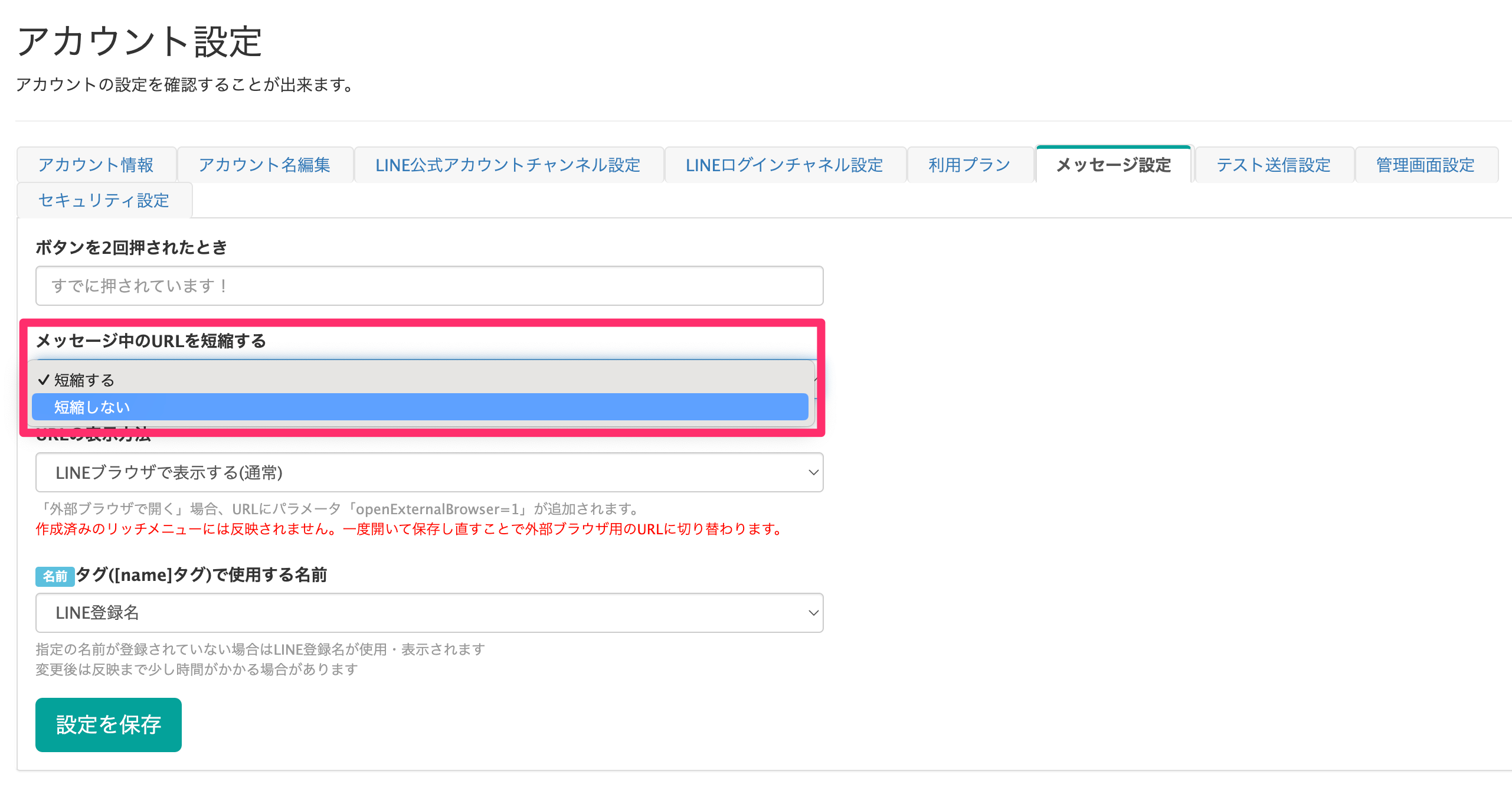Click the メッセージ設定 tab
The width and height of the screenshot is (1512, 797).
click(1113, 165)
